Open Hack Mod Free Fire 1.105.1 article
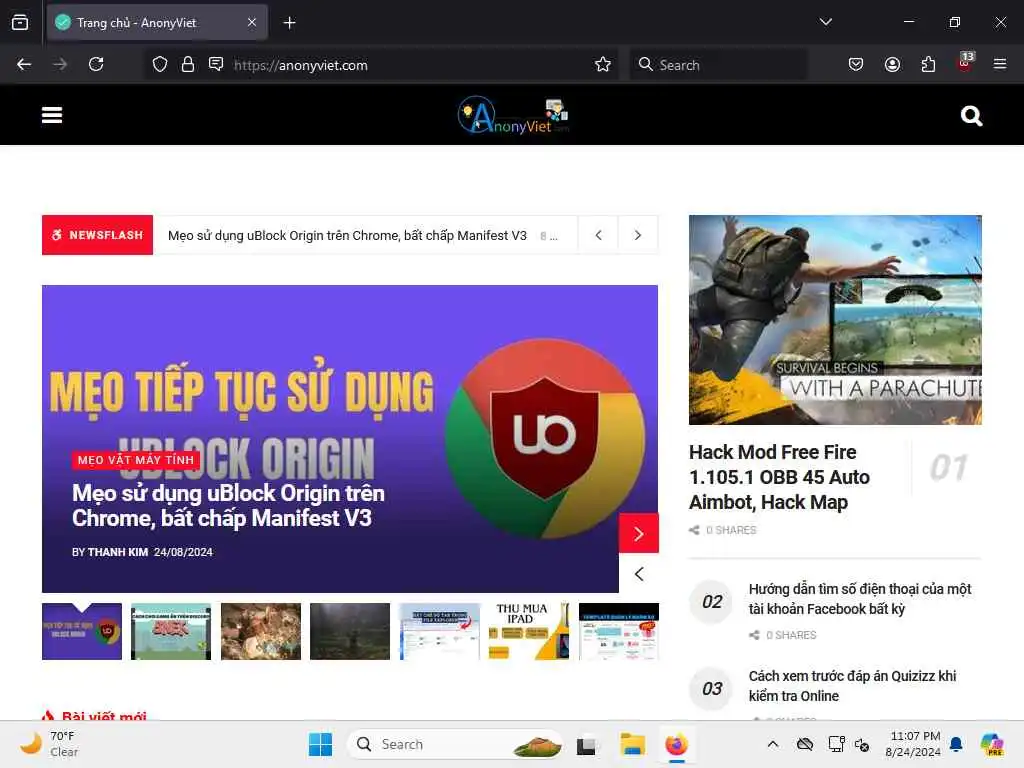Screen dimensions: 1024x768 [779, 477]
